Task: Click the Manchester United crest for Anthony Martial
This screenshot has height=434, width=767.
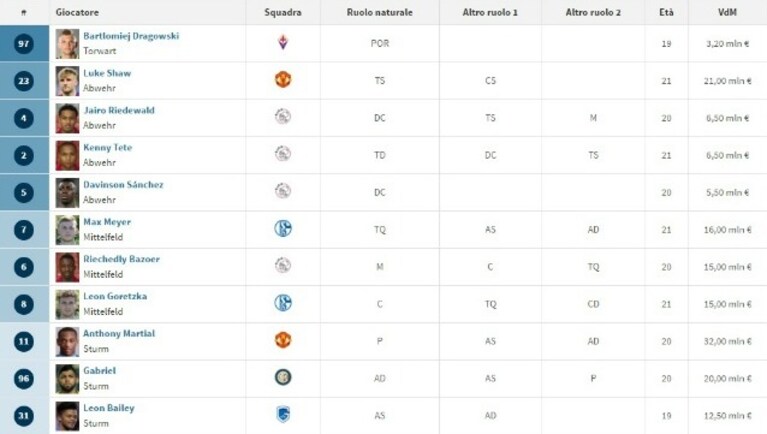Action: pyautogui.click(x=283, y=340)
